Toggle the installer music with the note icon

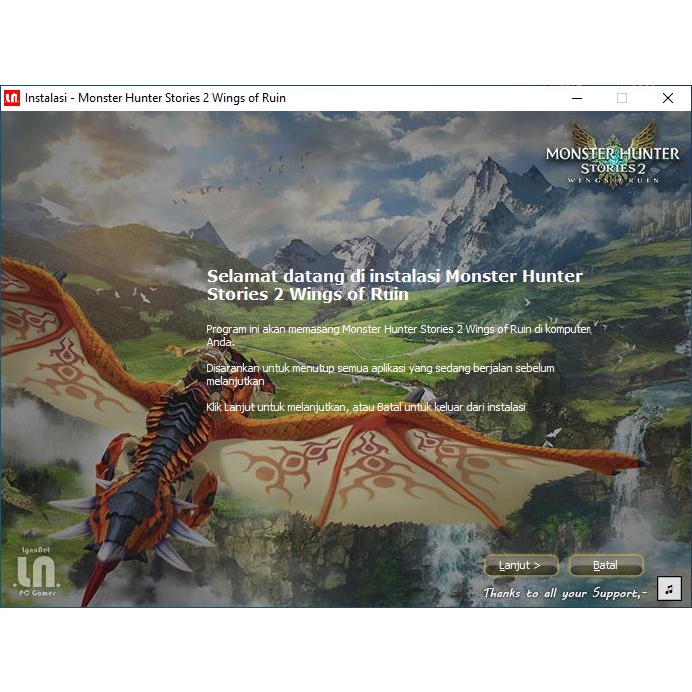(669, 589)
